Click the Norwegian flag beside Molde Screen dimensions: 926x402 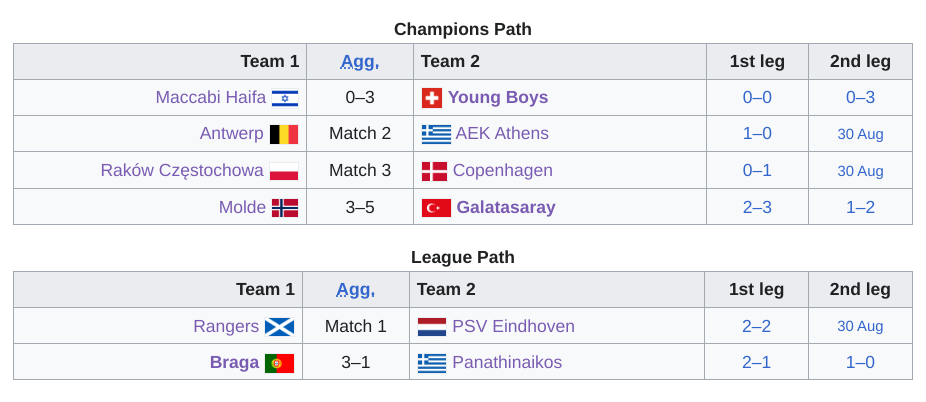point(285,208)
